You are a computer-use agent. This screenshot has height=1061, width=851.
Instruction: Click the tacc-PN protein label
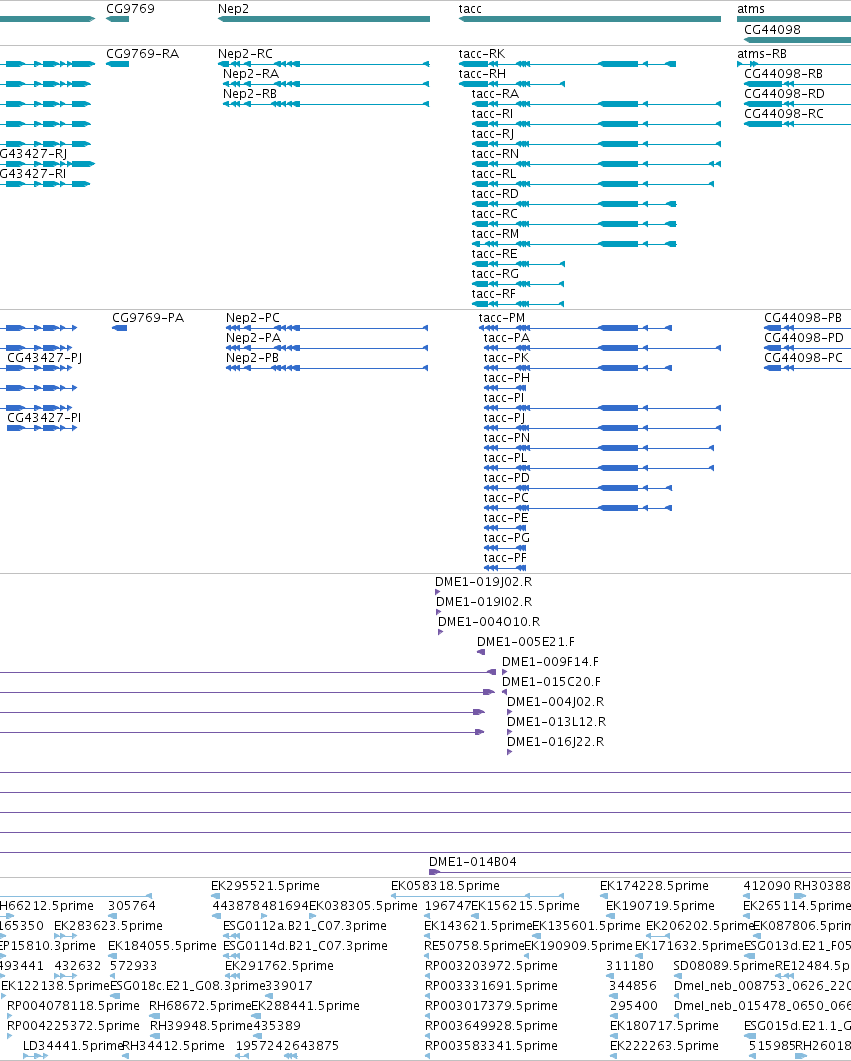point(507,438)
